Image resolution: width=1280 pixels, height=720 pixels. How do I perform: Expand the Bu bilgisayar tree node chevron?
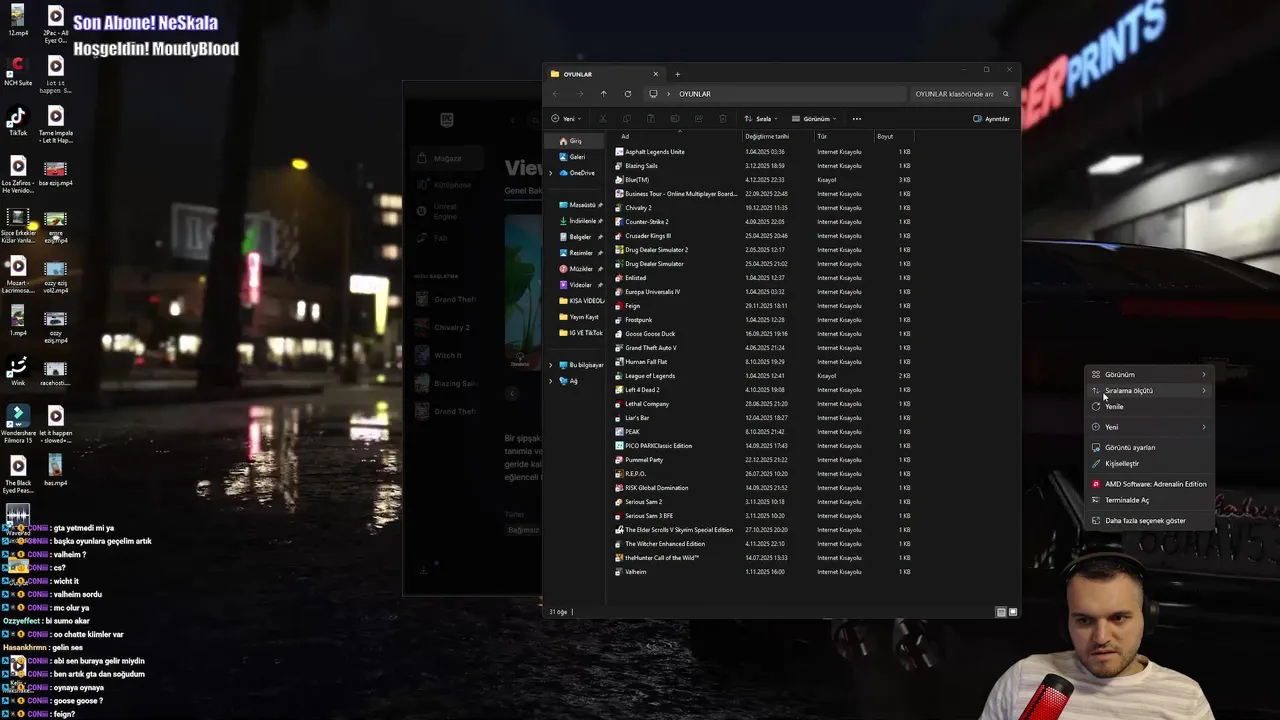pyautogui.click(x=550, y=365)
